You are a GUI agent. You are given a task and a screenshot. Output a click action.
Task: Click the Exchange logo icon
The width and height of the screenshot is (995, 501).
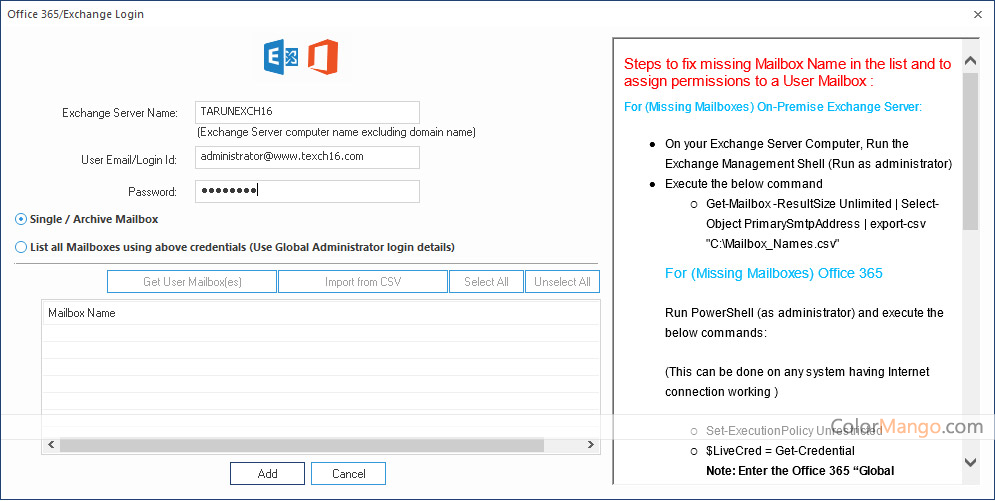click(x=281, y=57)
